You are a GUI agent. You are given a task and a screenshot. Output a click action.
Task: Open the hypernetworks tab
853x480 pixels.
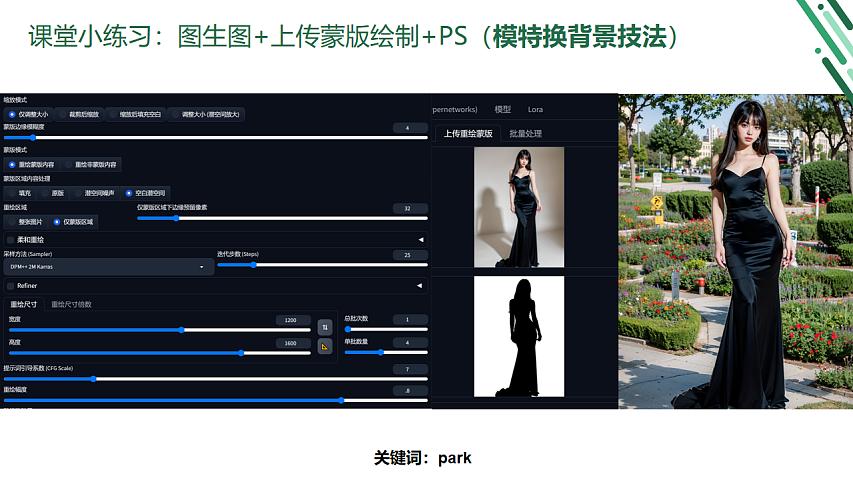tap(455, 109)
